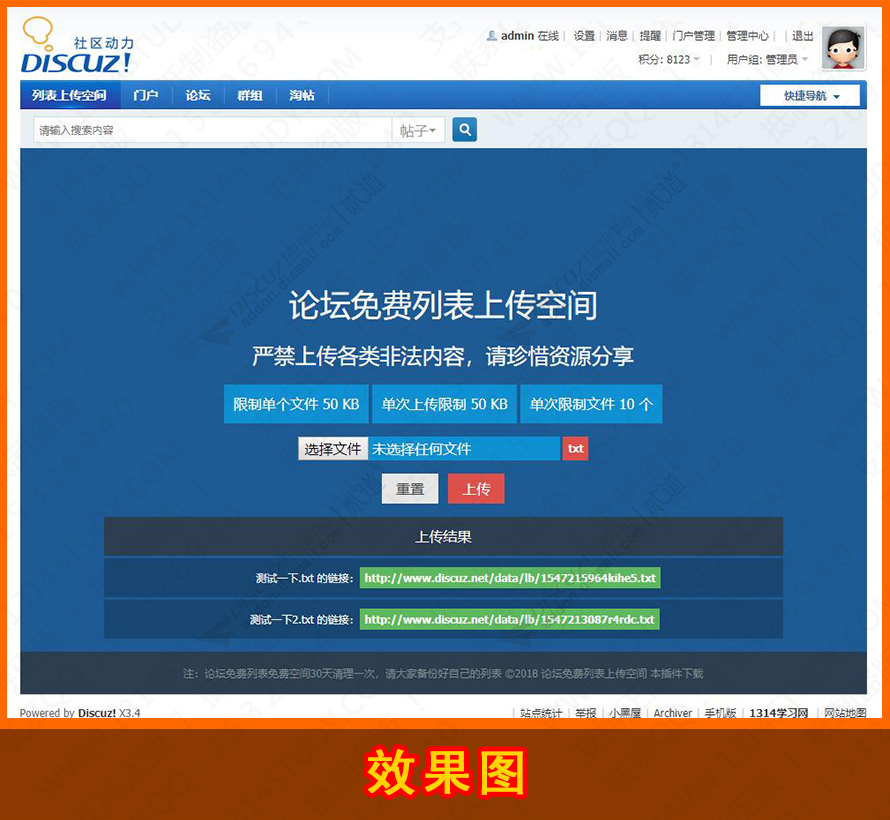Click the search magnifier icon
The image size is (890, 820).
[463, 129]
